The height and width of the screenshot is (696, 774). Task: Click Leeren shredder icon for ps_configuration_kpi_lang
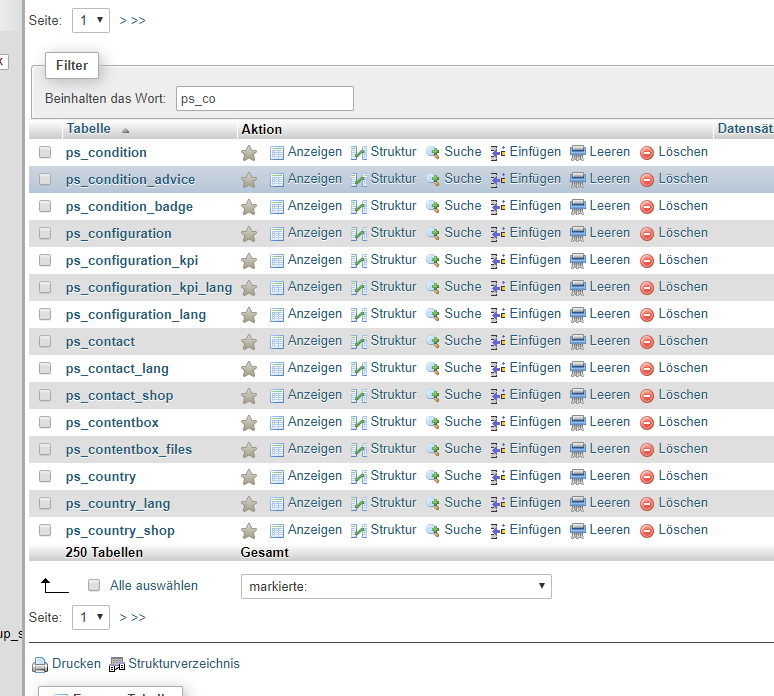578,288
